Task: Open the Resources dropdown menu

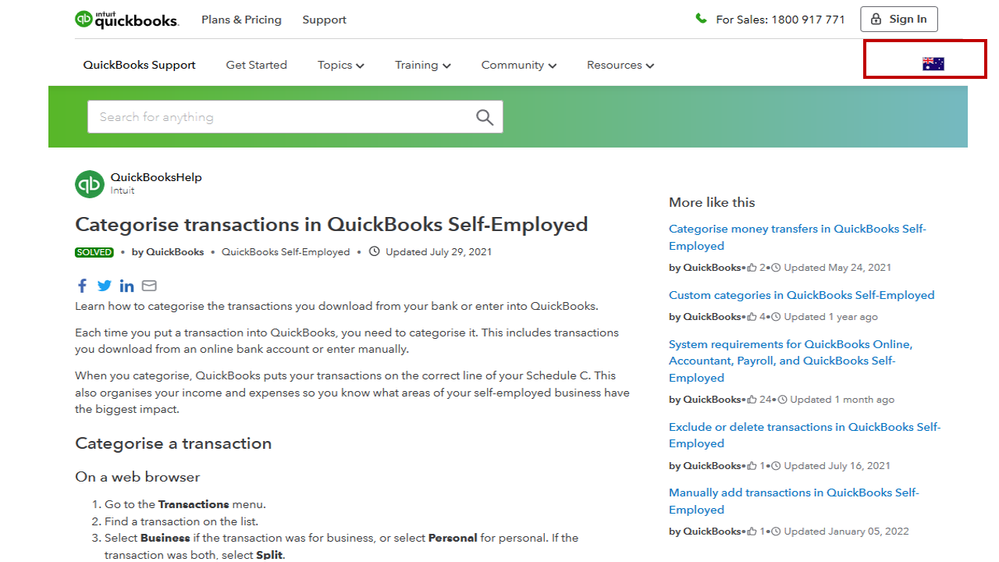Action: tap(620, 65)
